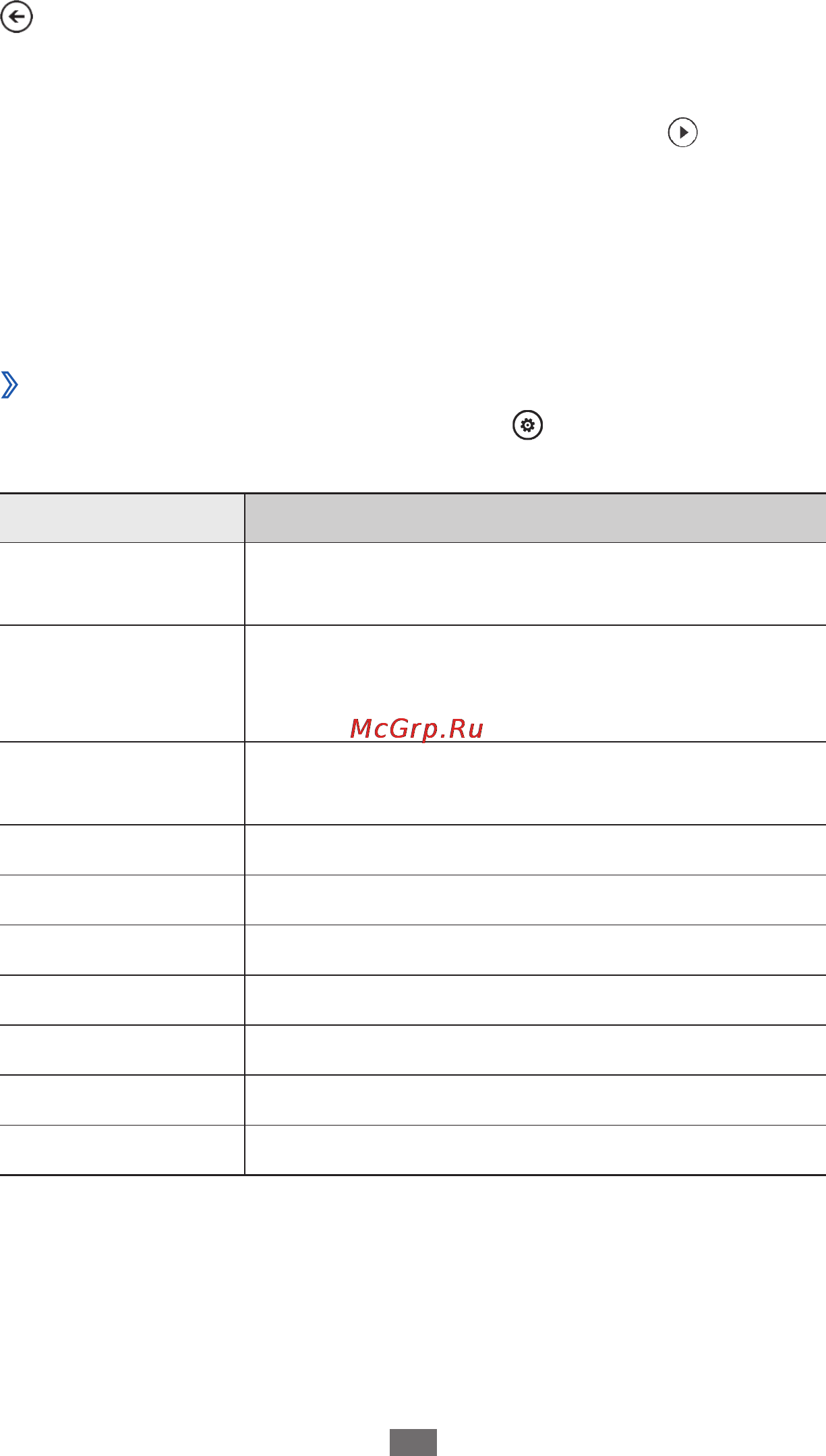Click the red McGrp.Ru watermark link
This screenshot has width=826, height=1456.
417,728
